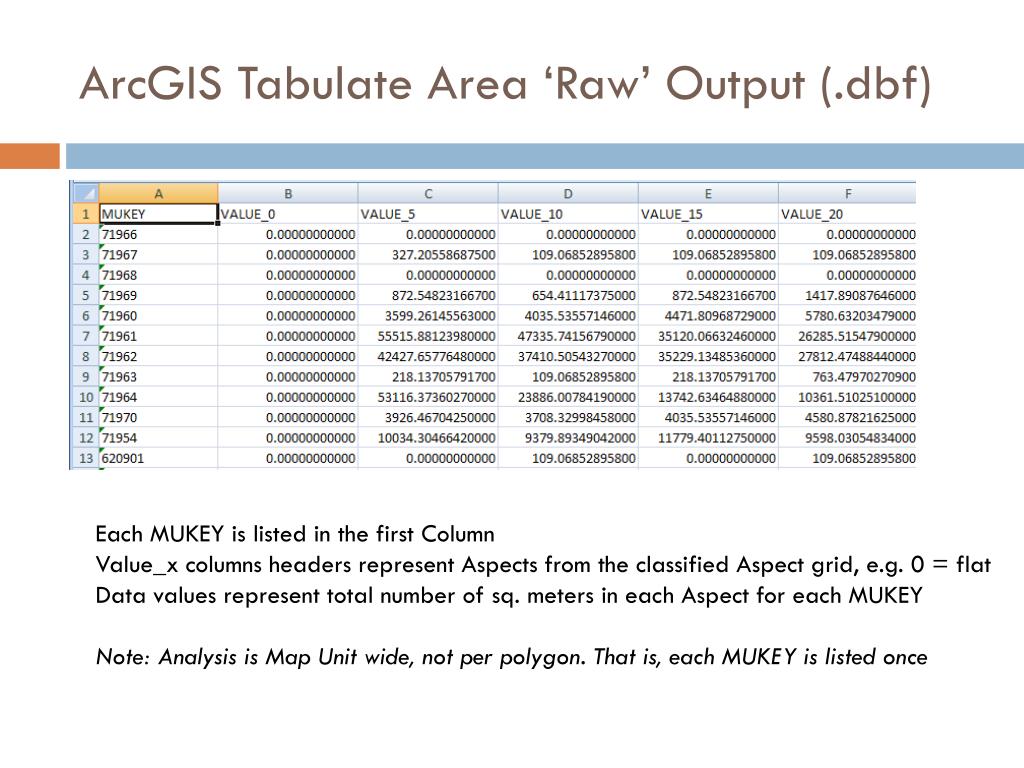Click 'Each MUKEY is listed in the first Column'
1024x768 pixels.
295,534
